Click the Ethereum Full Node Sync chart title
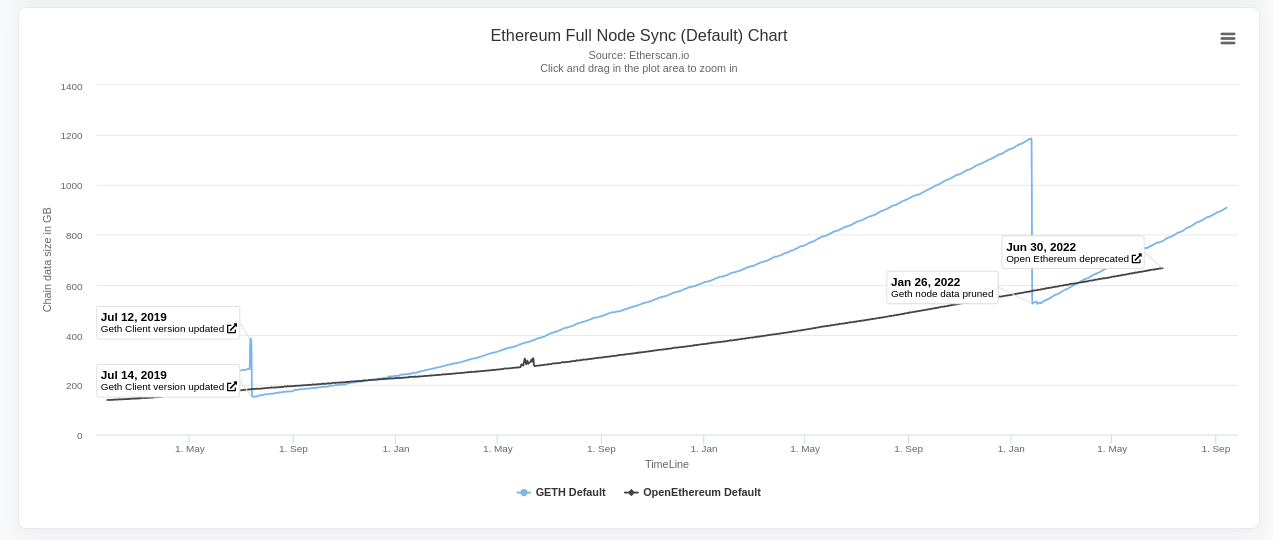 tap(638, 36)
